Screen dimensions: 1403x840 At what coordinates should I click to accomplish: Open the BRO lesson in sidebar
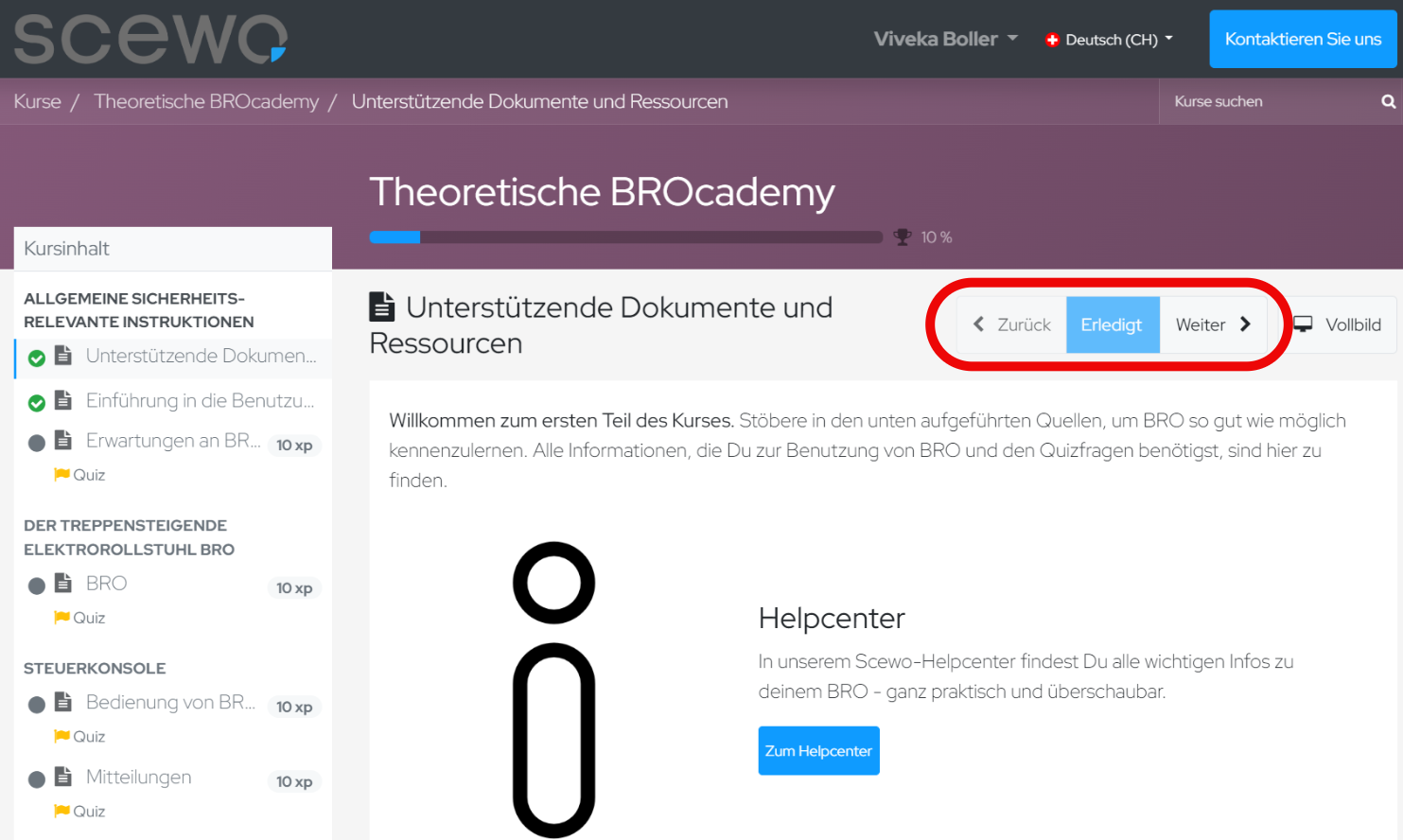point(106,584)
